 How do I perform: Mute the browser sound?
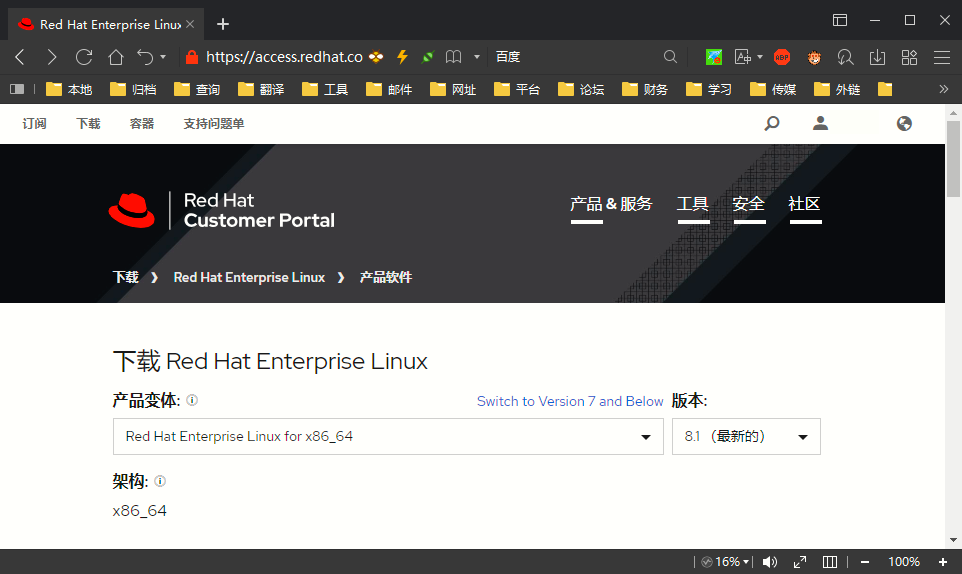769,562
